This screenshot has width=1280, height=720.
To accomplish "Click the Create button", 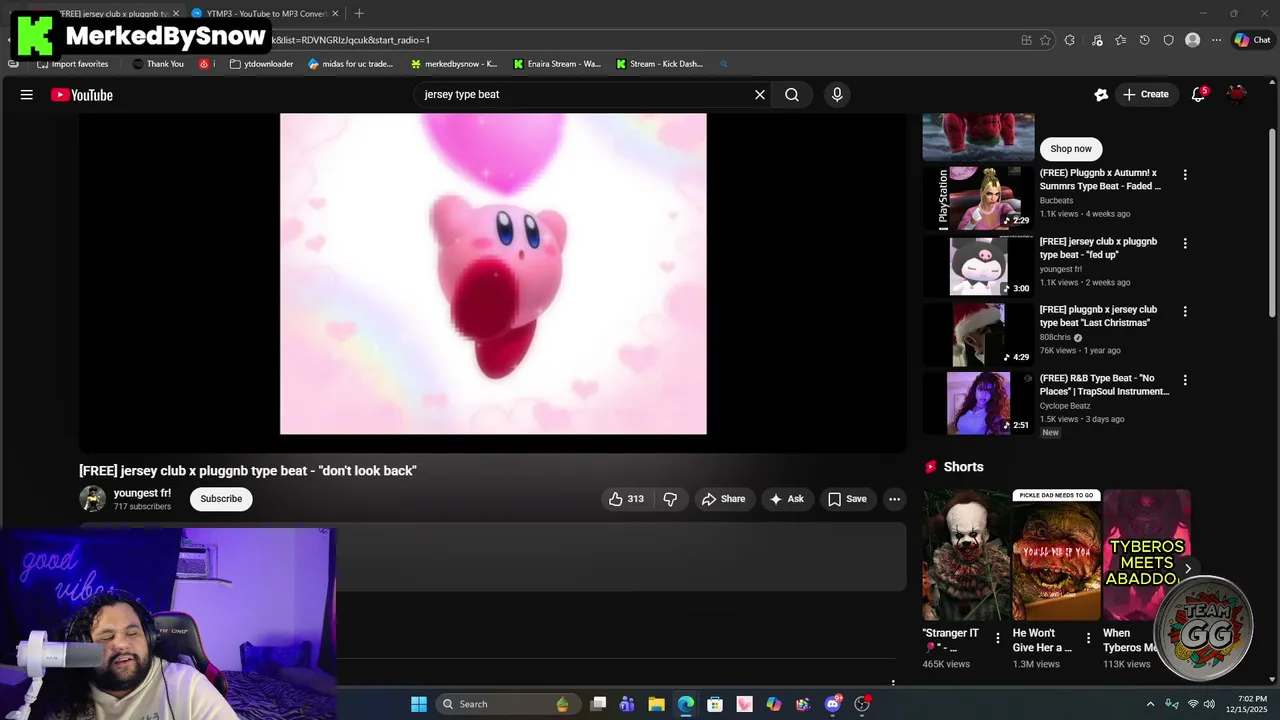I will (x=1146, y=95).
